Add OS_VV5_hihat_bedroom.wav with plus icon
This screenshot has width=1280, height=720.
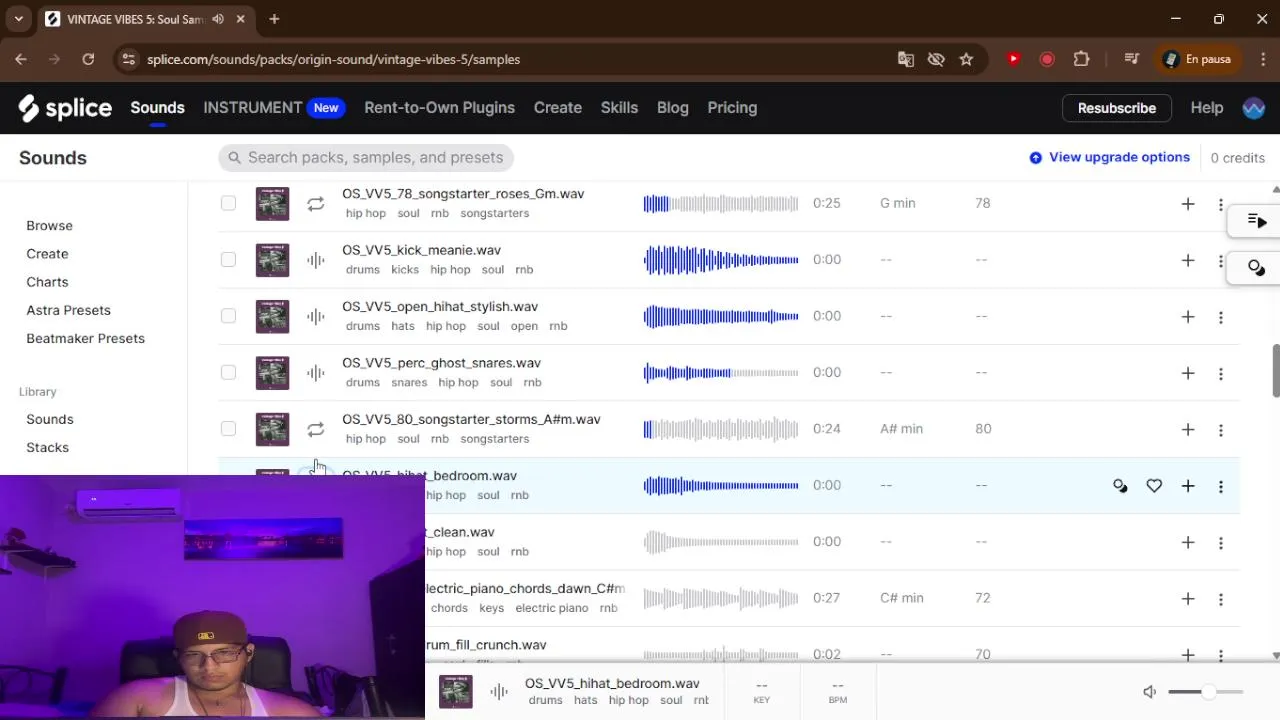click(x=1188, y=486)
